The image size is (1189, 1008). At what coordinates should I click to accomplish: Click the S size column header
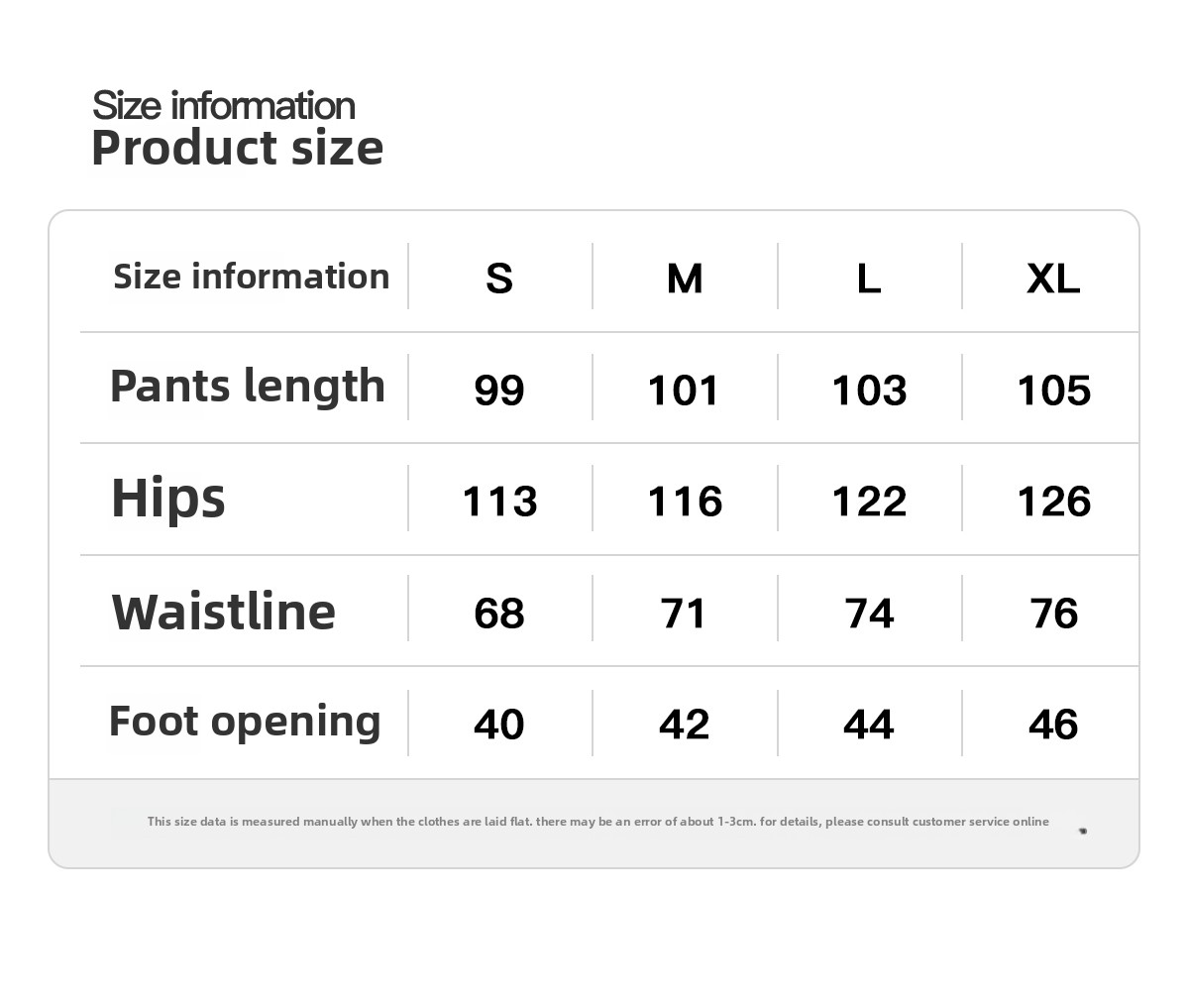499,279
